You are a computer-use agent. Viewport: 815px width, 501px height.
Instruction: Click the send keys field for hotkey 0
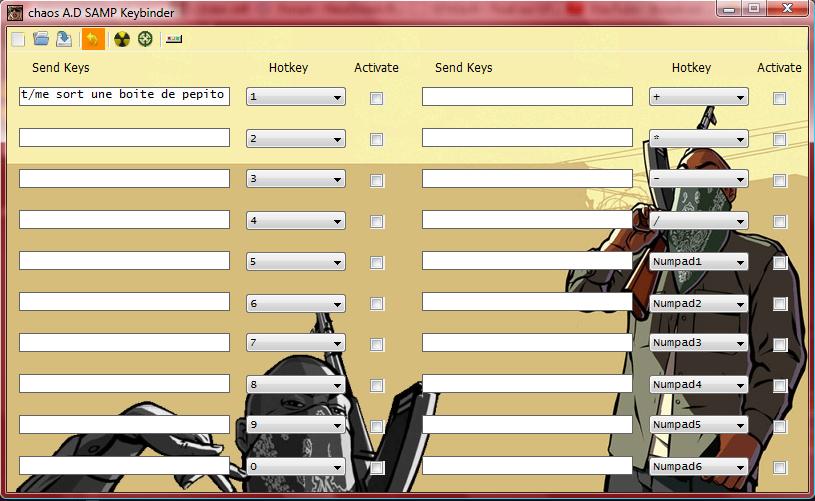tap(124, 465)
